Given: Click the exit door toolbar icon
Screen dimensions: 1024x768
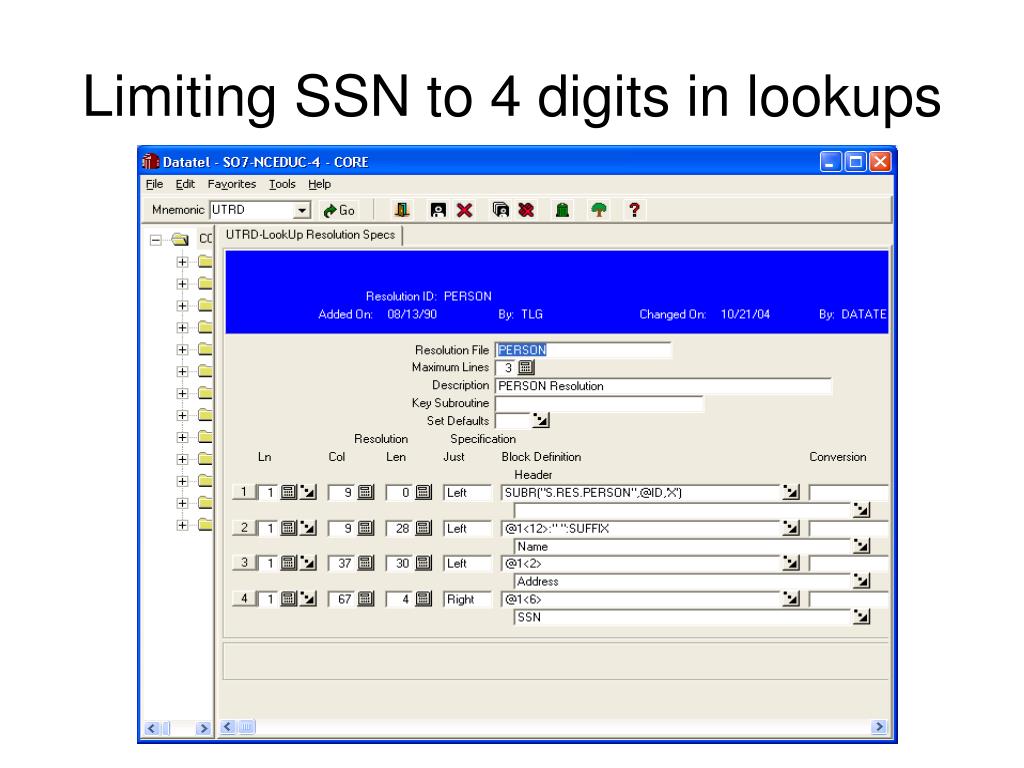Looking at the screenshot, I should [402, 210].
